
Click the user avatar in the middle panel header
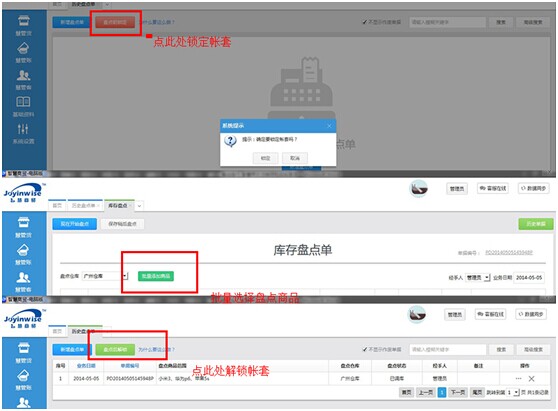coord(419,189)
